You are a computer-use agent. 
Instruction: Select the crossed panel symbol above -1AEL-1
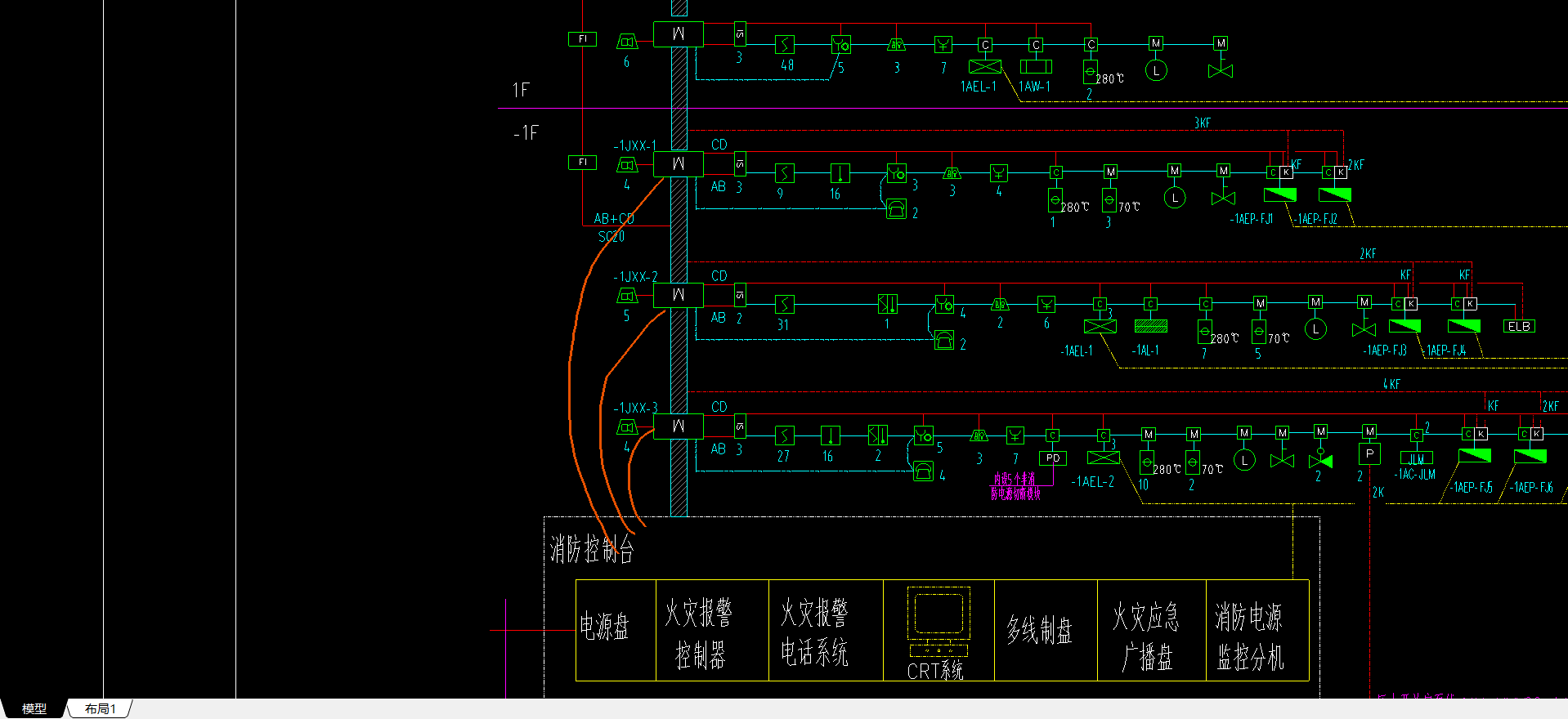point(1100,326)
